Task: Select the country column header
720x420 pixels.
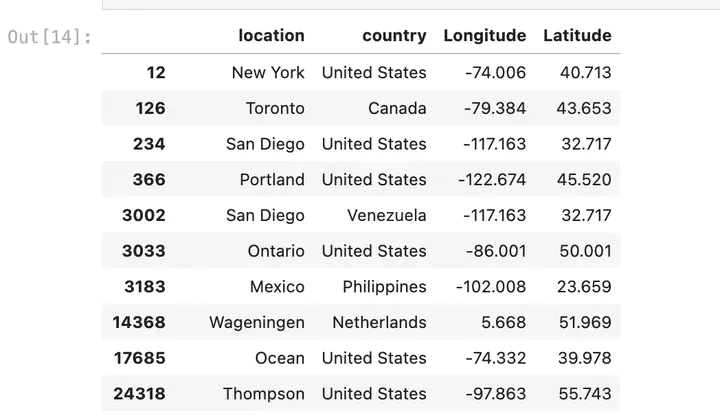Action: point(393,36)
